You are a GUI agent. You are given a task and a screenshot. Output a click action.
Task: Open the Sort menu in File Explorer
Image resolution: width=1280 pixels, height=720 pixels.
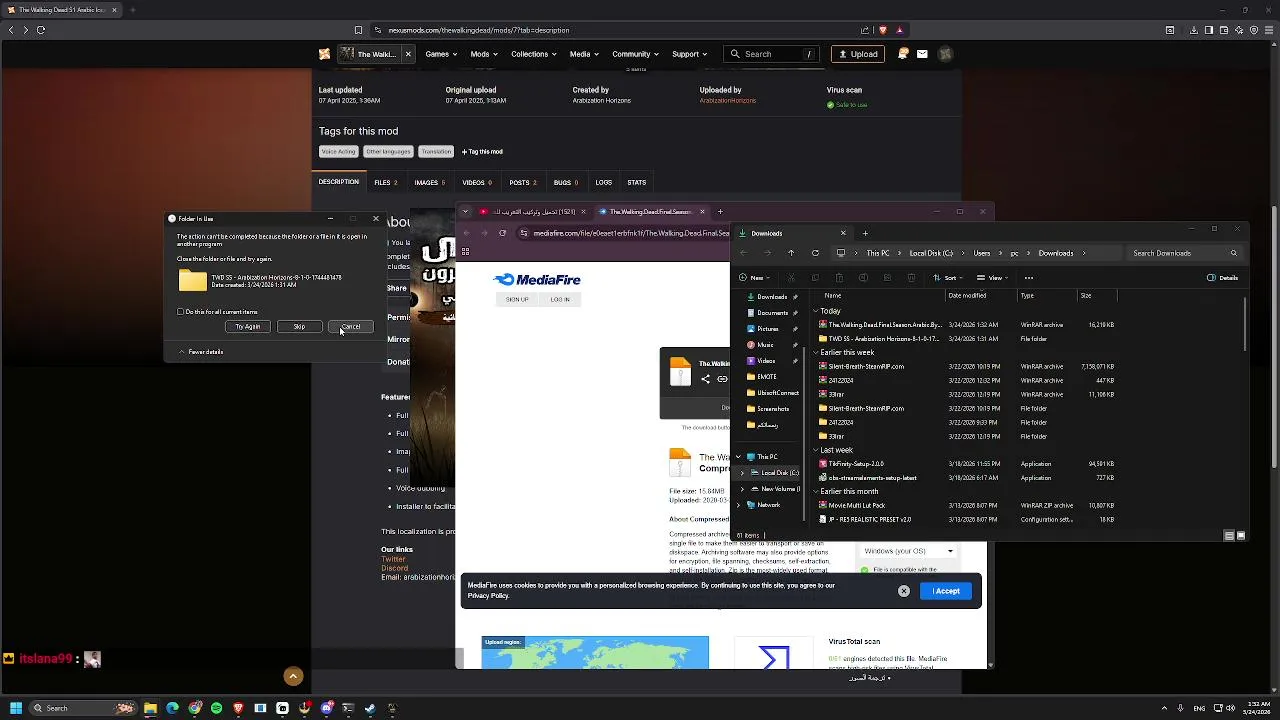point(949,278)
